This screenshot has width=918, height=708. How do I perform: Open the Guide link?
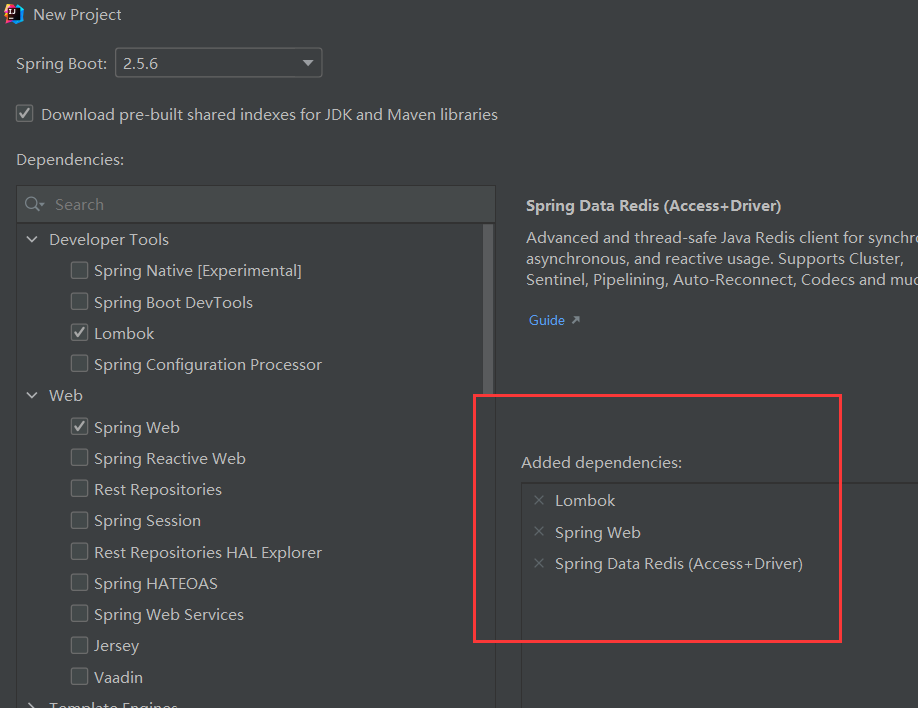coord(546,320)
